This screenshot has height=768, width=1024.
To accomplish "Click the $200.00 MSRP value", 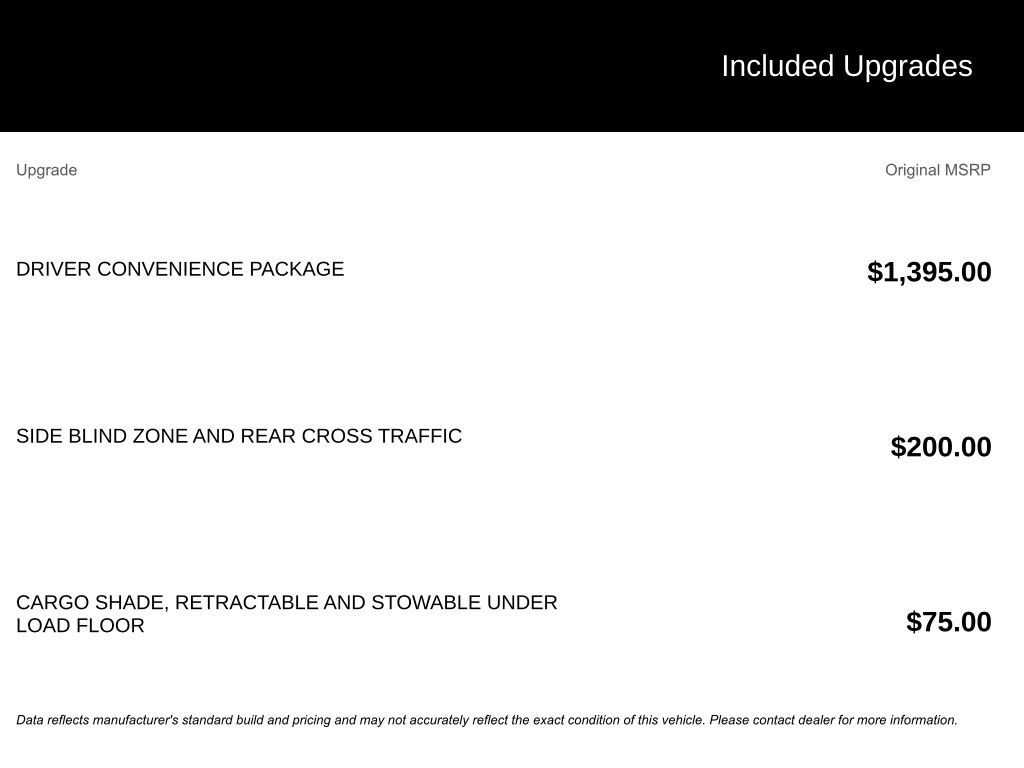I will (x=940, y=447).
